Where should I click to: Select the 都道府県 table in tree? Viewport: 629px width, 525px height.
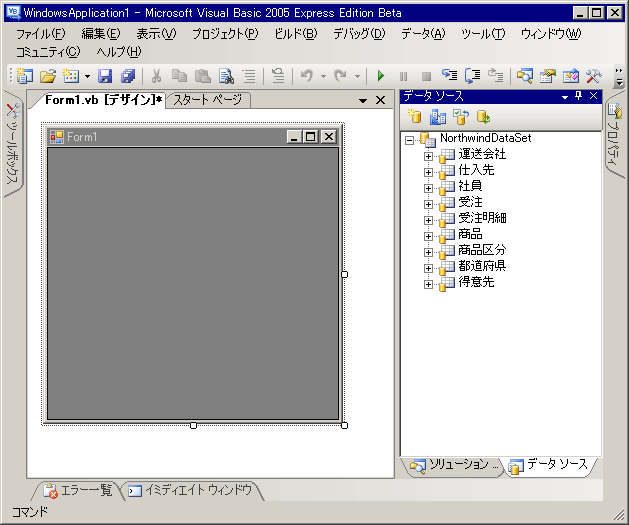tap(482, 266)
